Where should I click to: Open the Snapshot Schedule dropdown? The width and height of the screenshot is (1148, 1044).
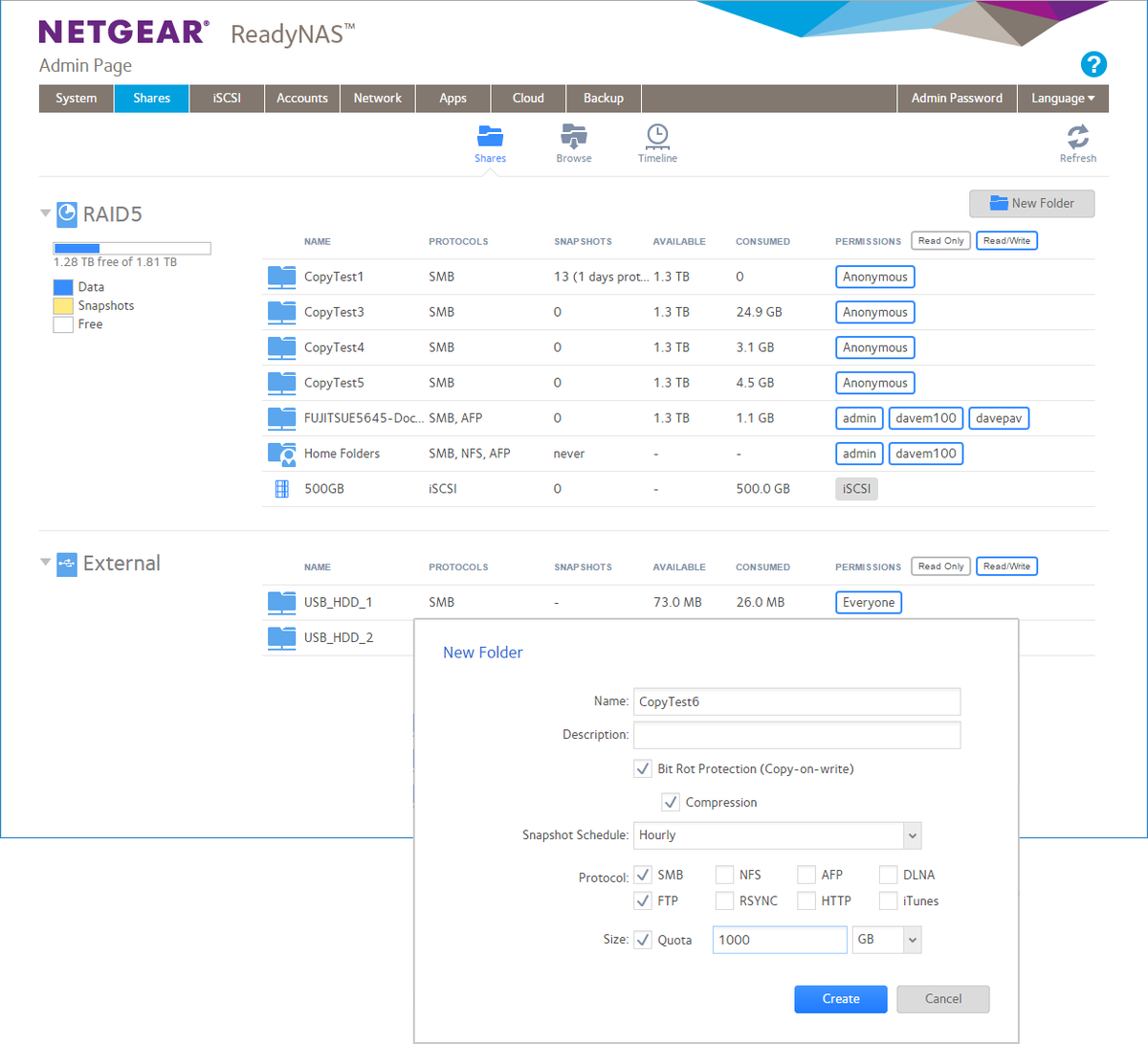(x=910, y=834)
